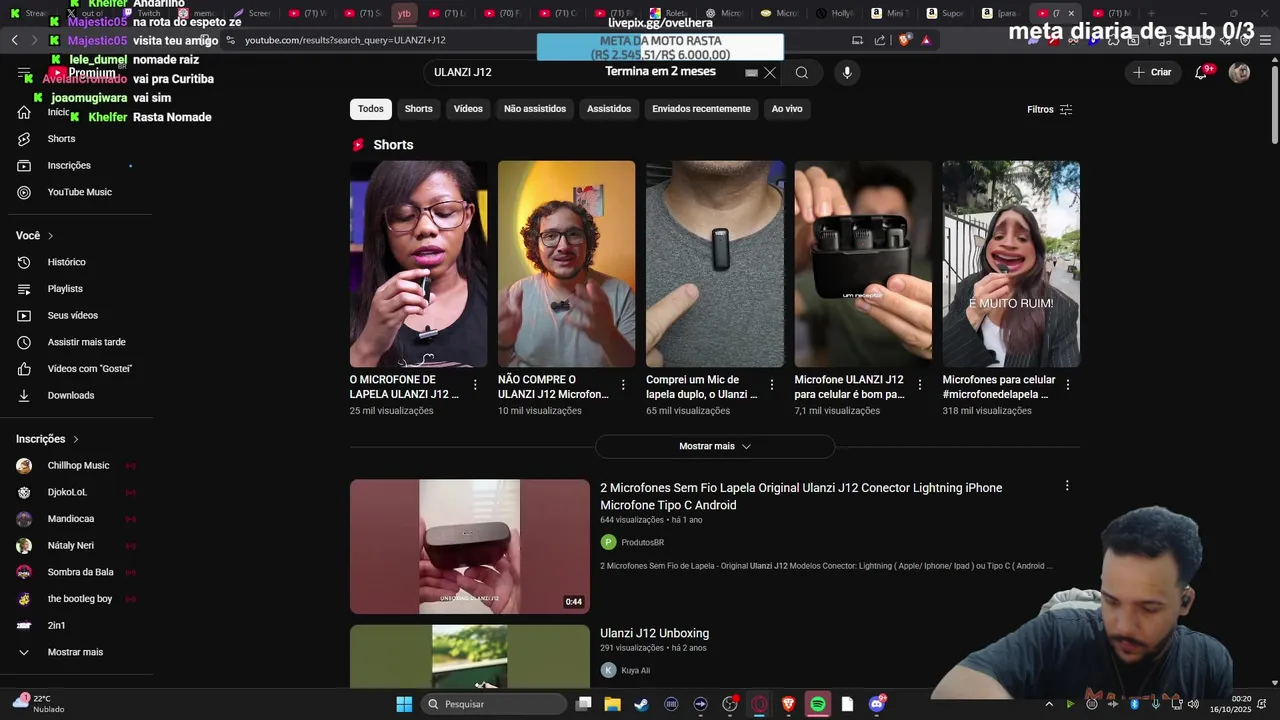Select the Todos filter chip
Screen dimensions: 1280x720
[371, 109]
